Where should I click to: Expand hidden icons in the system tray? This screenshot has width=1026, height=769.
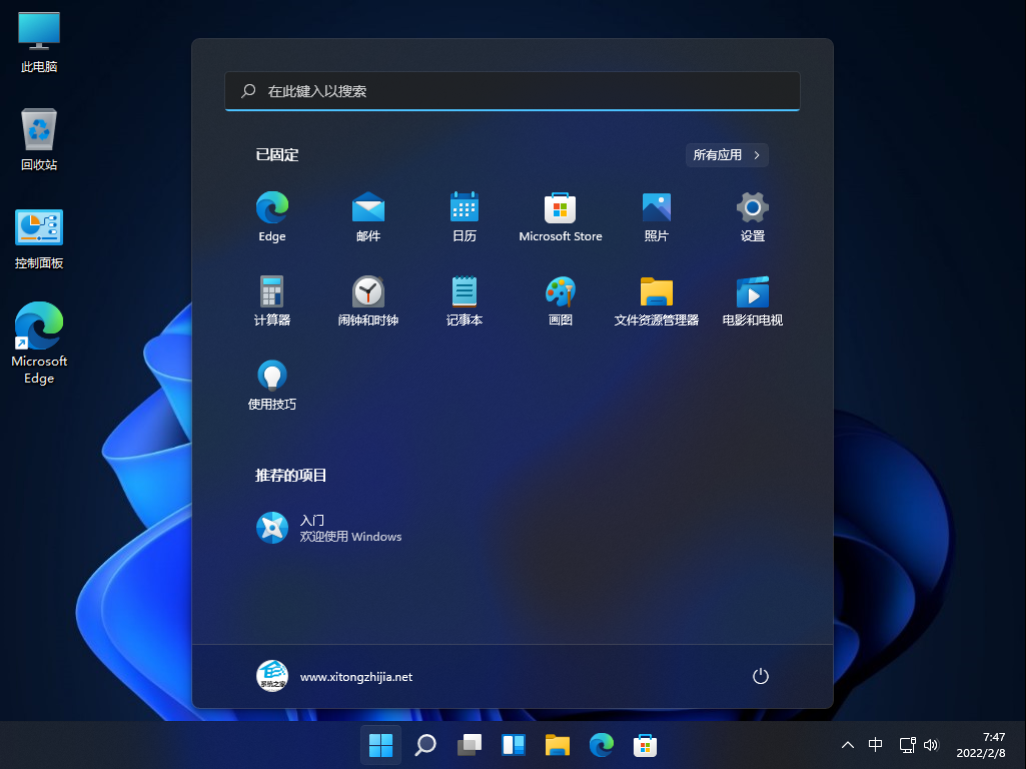pyautogui.click(x=847, y=745)
